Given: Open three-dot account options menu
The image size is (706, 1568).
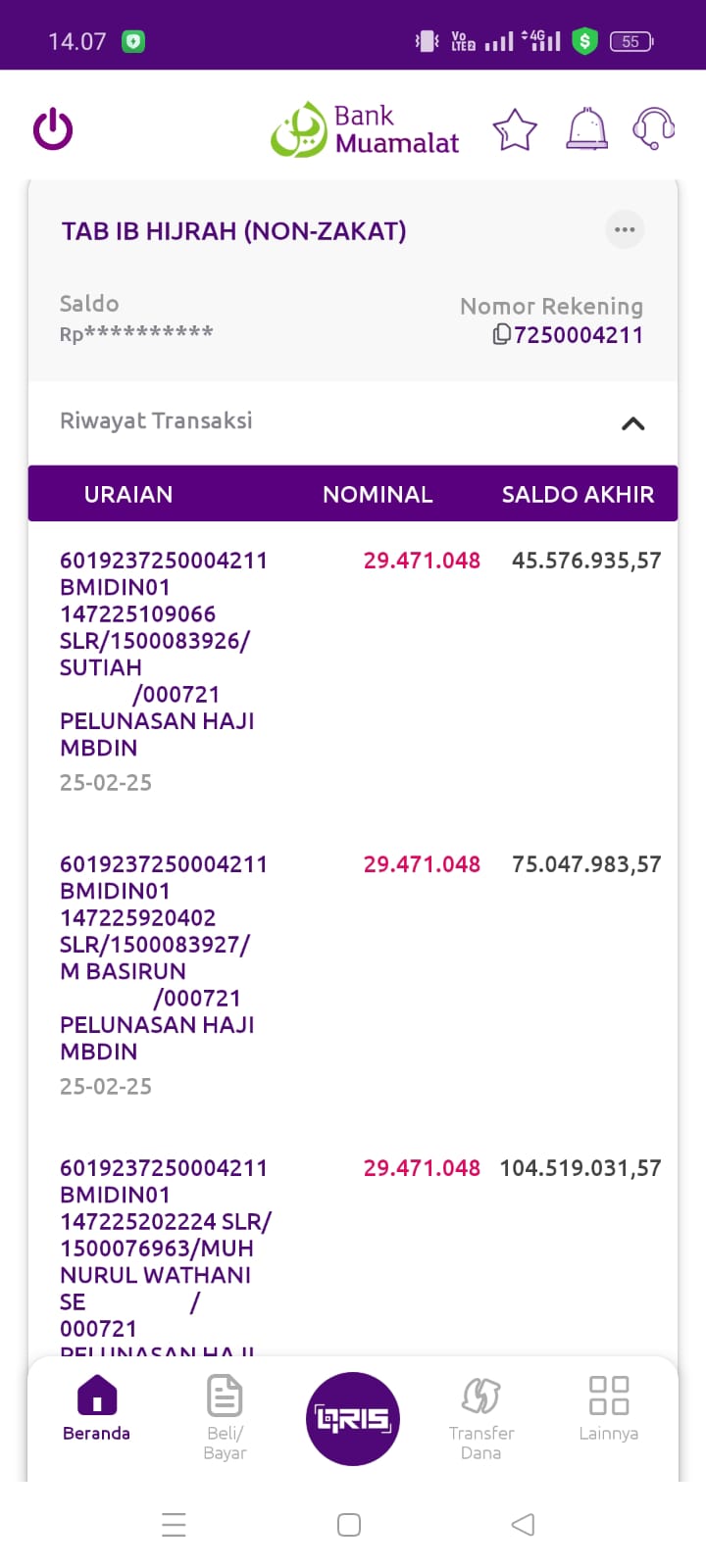Looking at the screenshot, I should click(625, 230).
